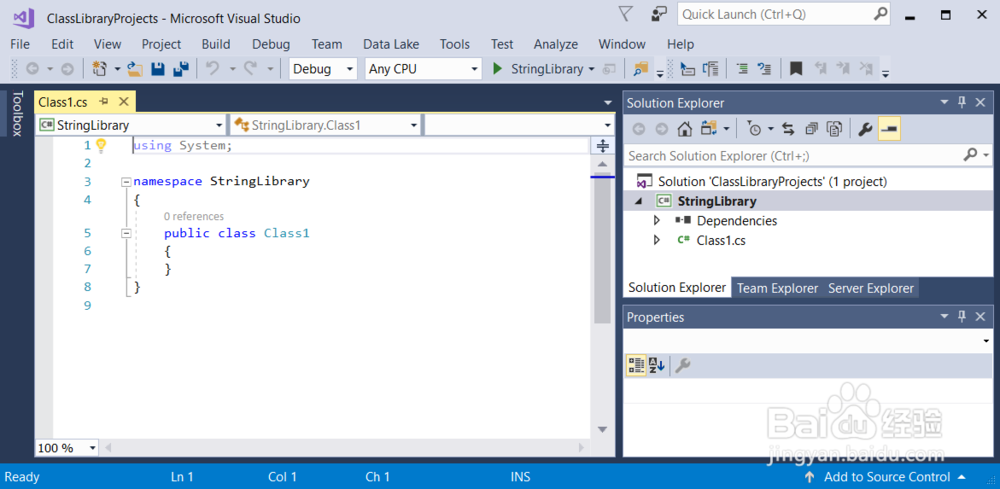Image resolution: width=1000 pixels, height=489 pixels.
Task: Click the Home icon in Solution Explorer
Action: 684,129
